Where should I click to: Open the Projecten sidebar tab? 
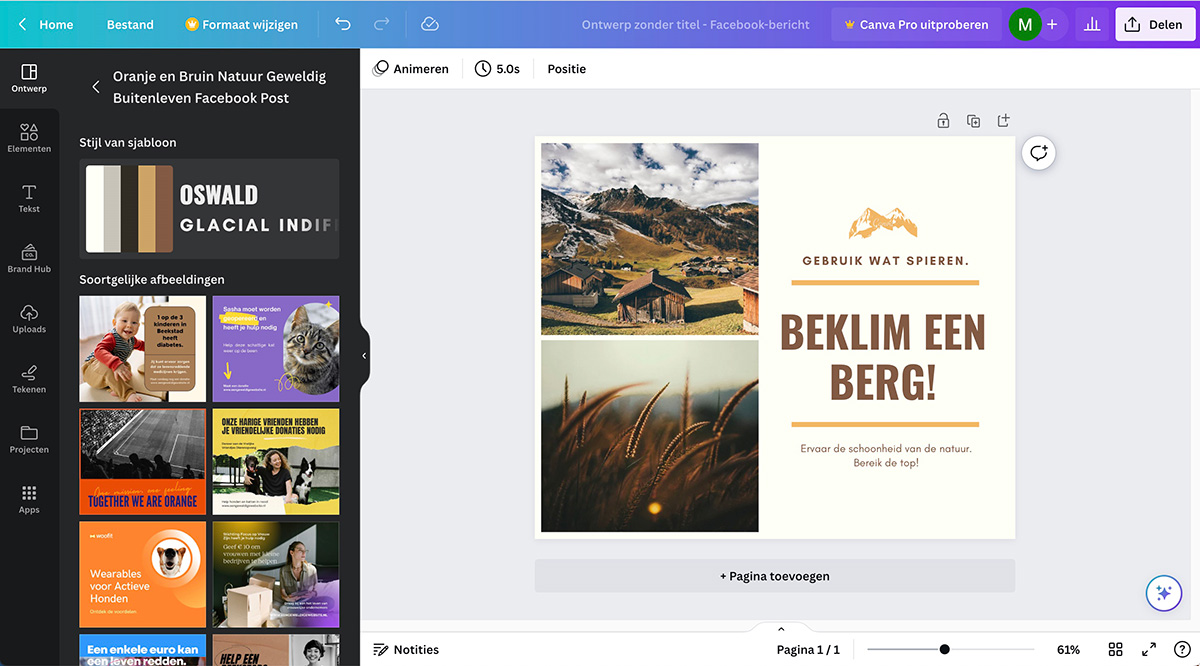pos(29,439)
